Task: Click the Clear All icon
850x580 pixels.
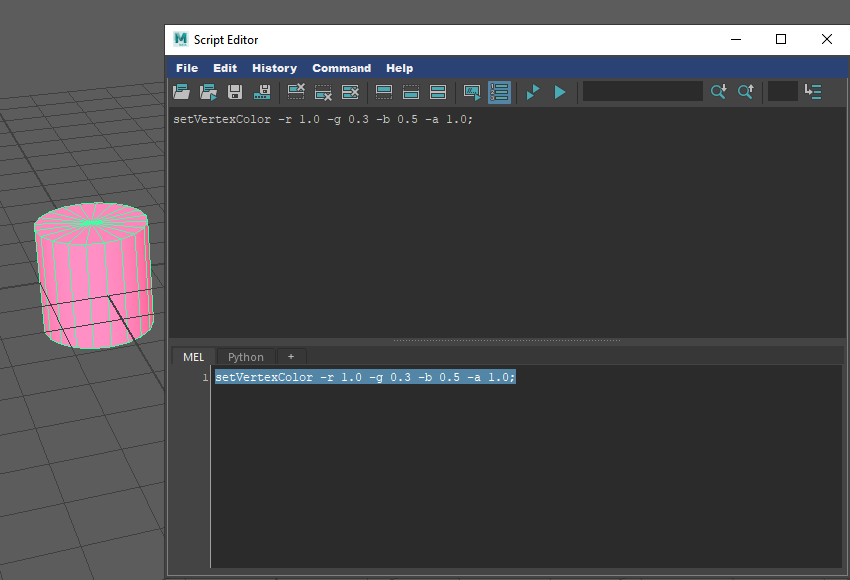Action: point(350,92)
